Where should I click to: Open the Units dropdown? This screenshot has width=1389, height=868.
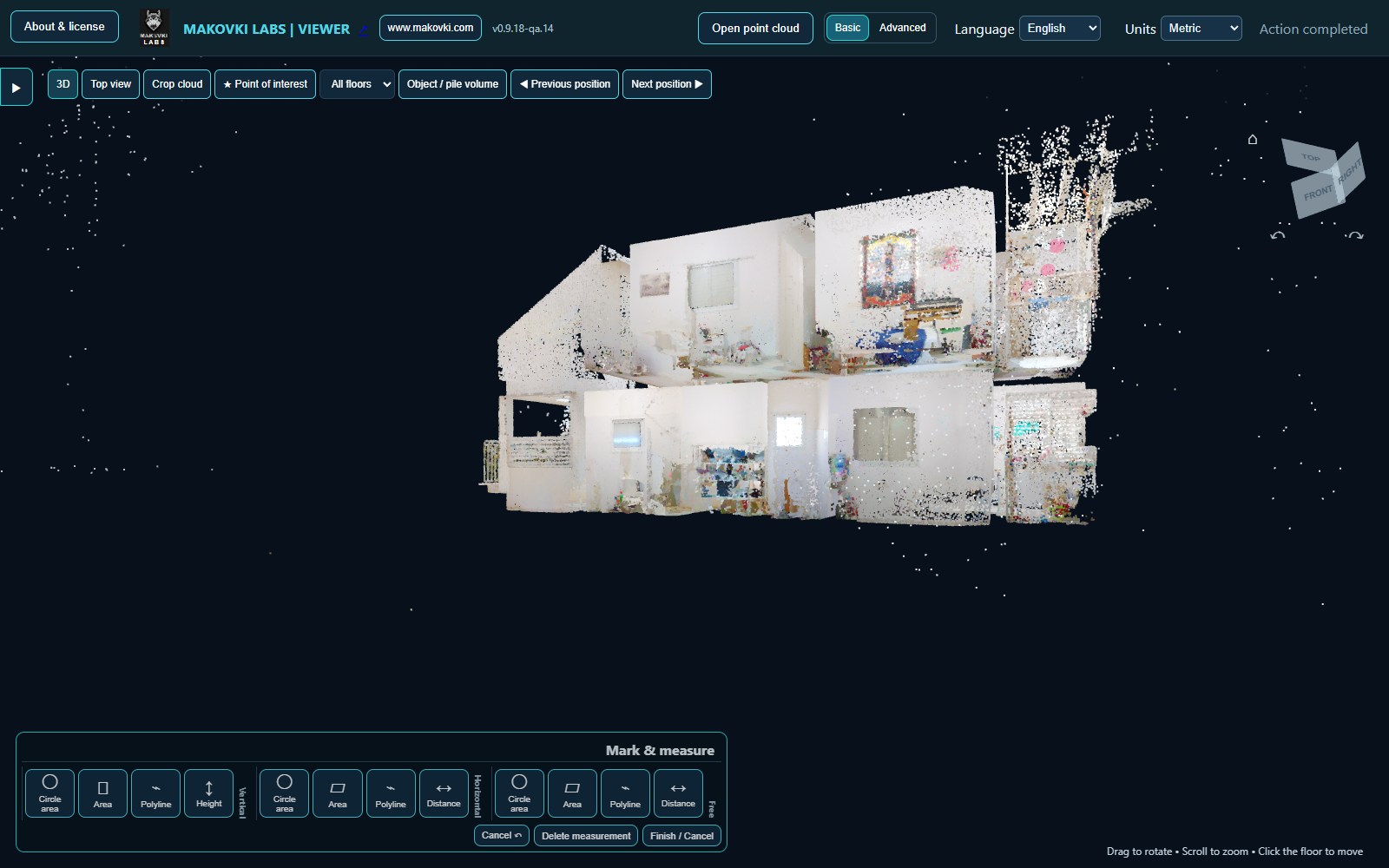pos(1201,29)
